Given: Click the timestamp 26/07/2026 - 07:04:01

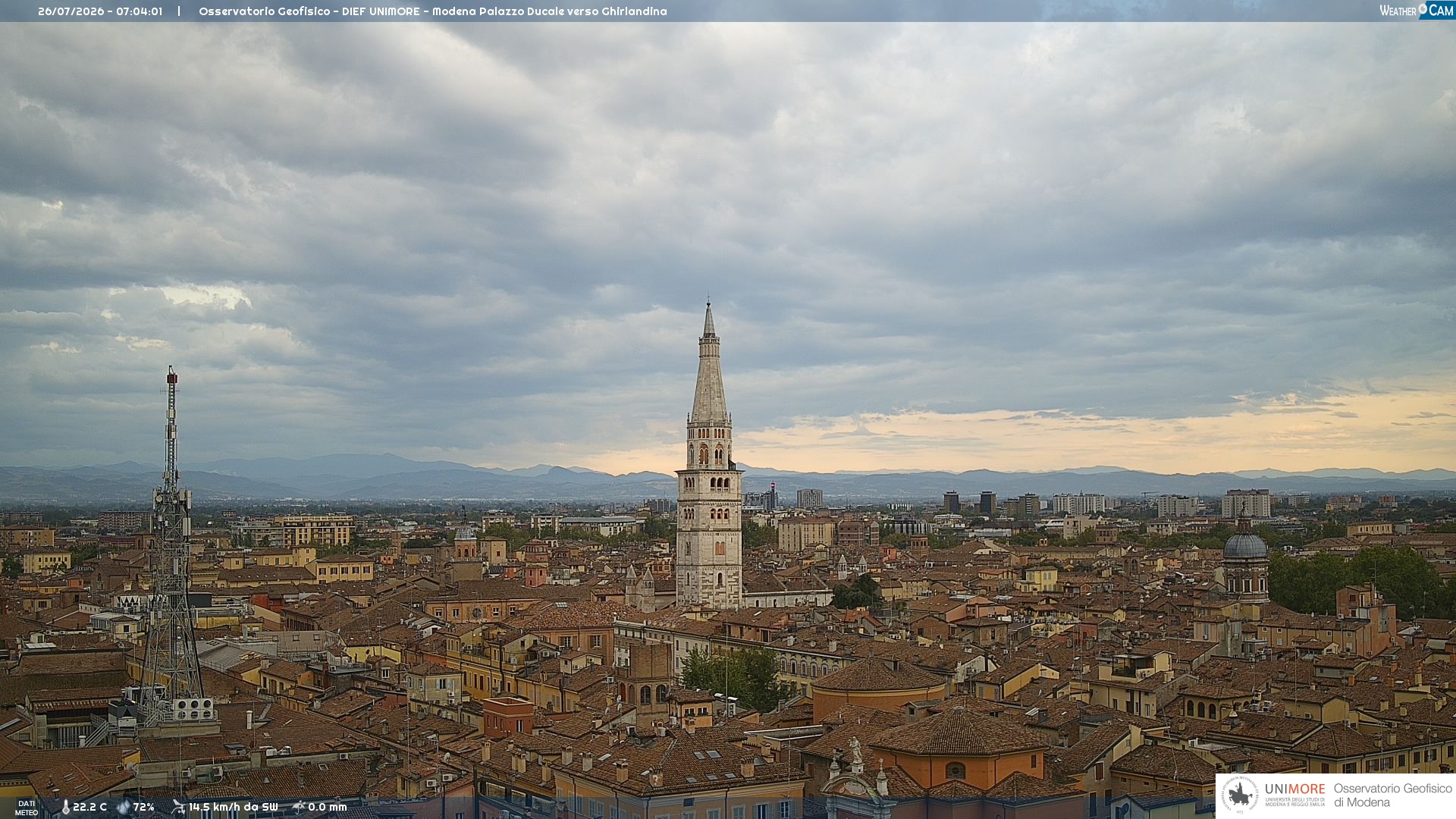Looking at the screenshot, I should (x=100, y=11).
